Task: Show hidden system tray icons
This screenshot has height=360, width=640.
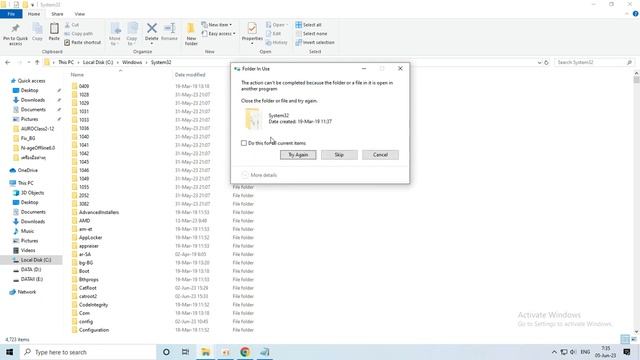Action: tap(554, 352)
